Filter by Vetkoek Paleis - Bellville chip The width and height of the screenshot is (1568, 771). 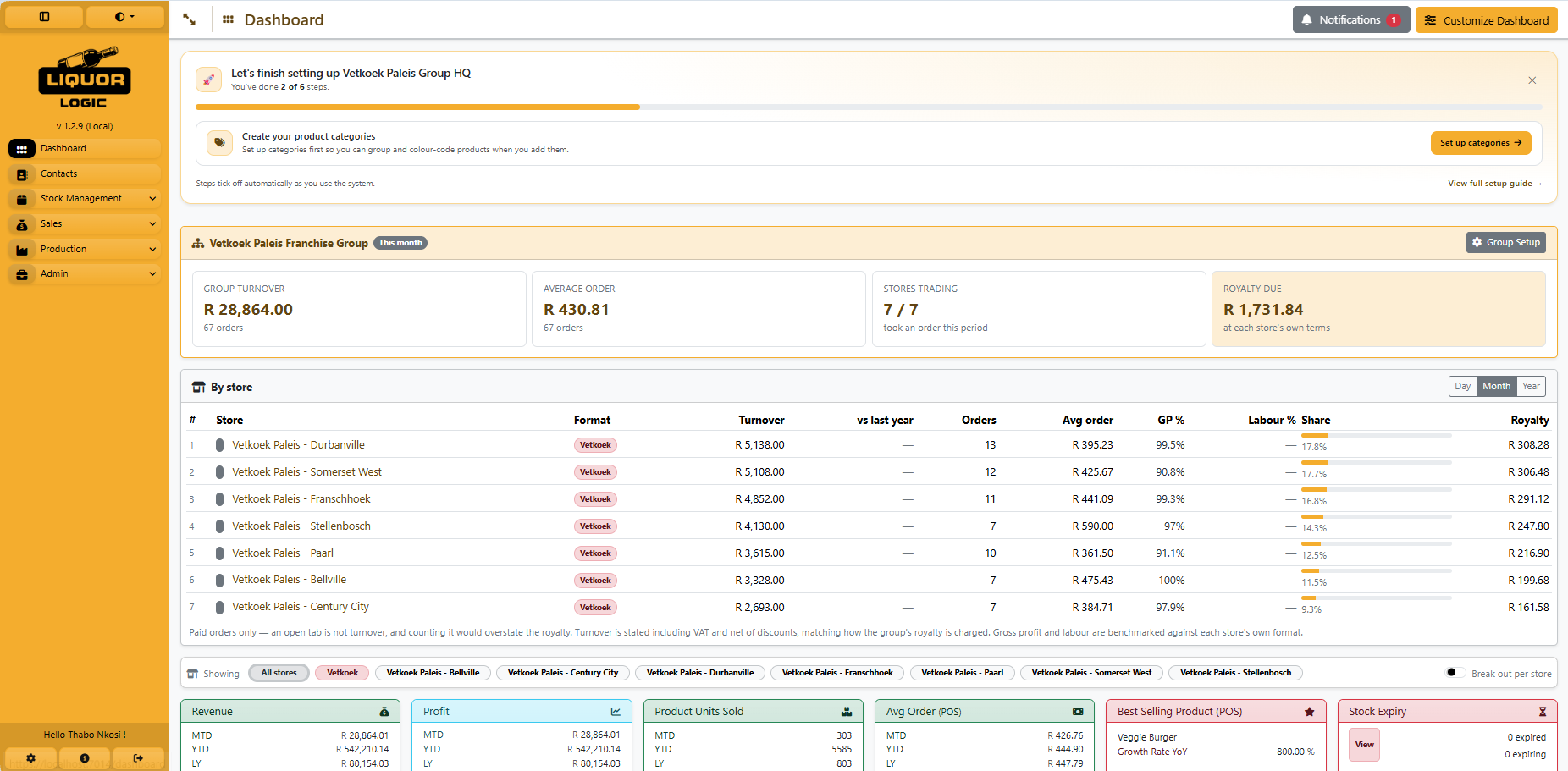[x=433, y=674]
